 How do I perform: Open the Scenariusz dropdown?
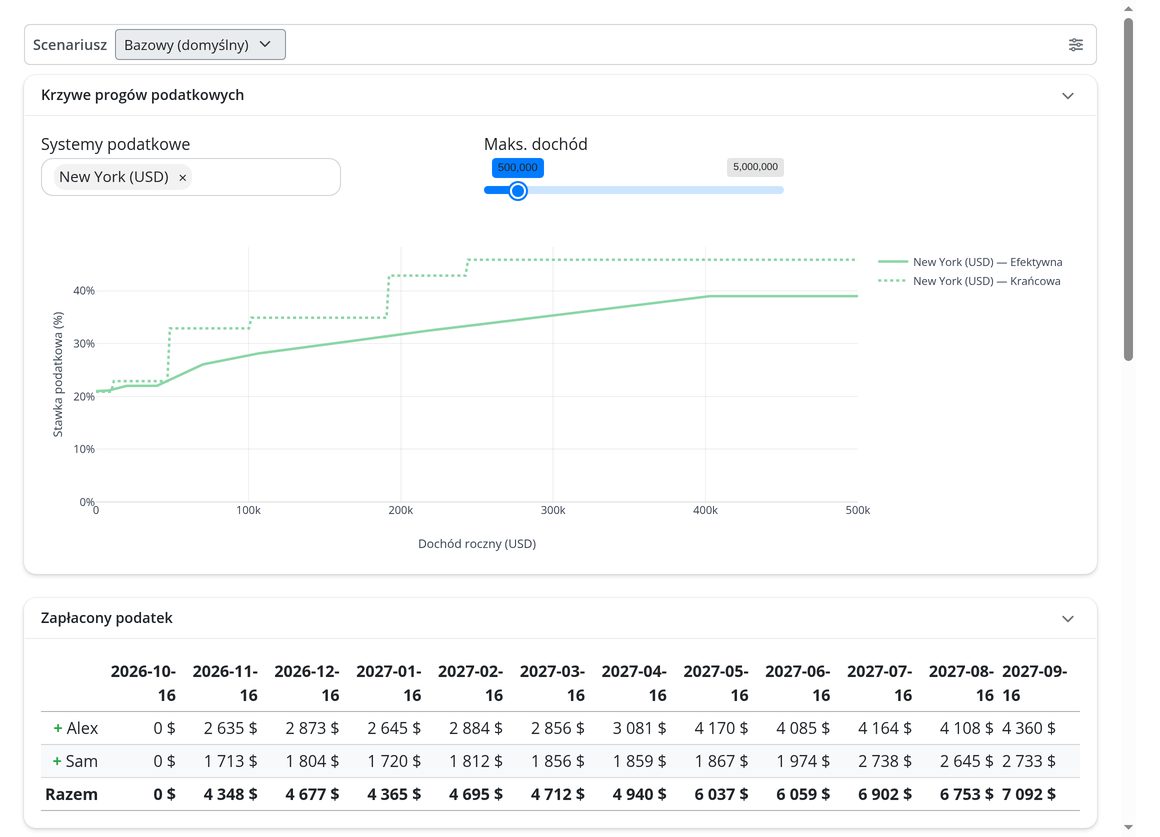(x=200, y=44)
